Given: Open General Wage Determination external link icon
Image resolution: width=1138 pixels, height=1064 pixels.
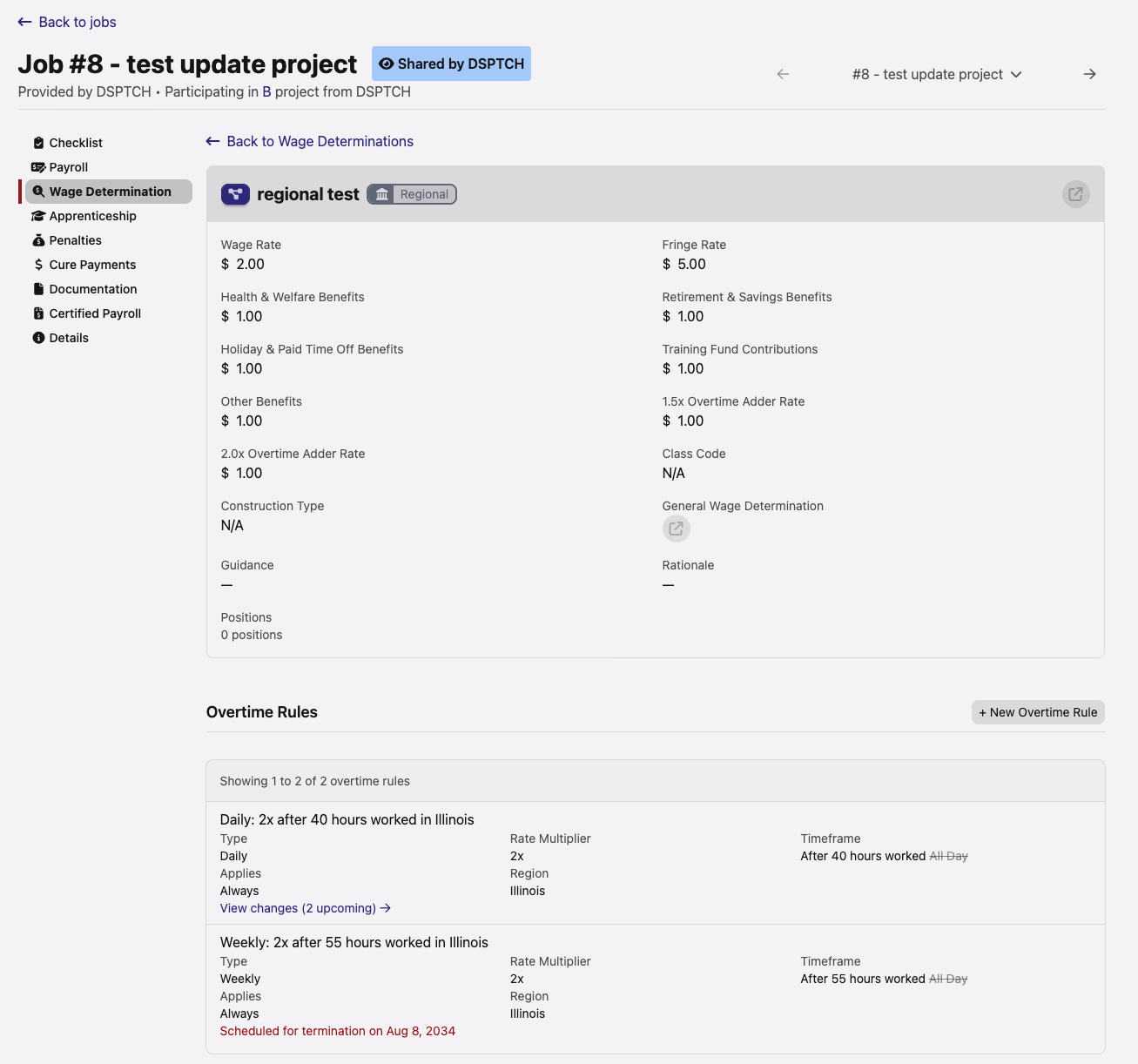Looking at the screenshot, I should (676, 529).
